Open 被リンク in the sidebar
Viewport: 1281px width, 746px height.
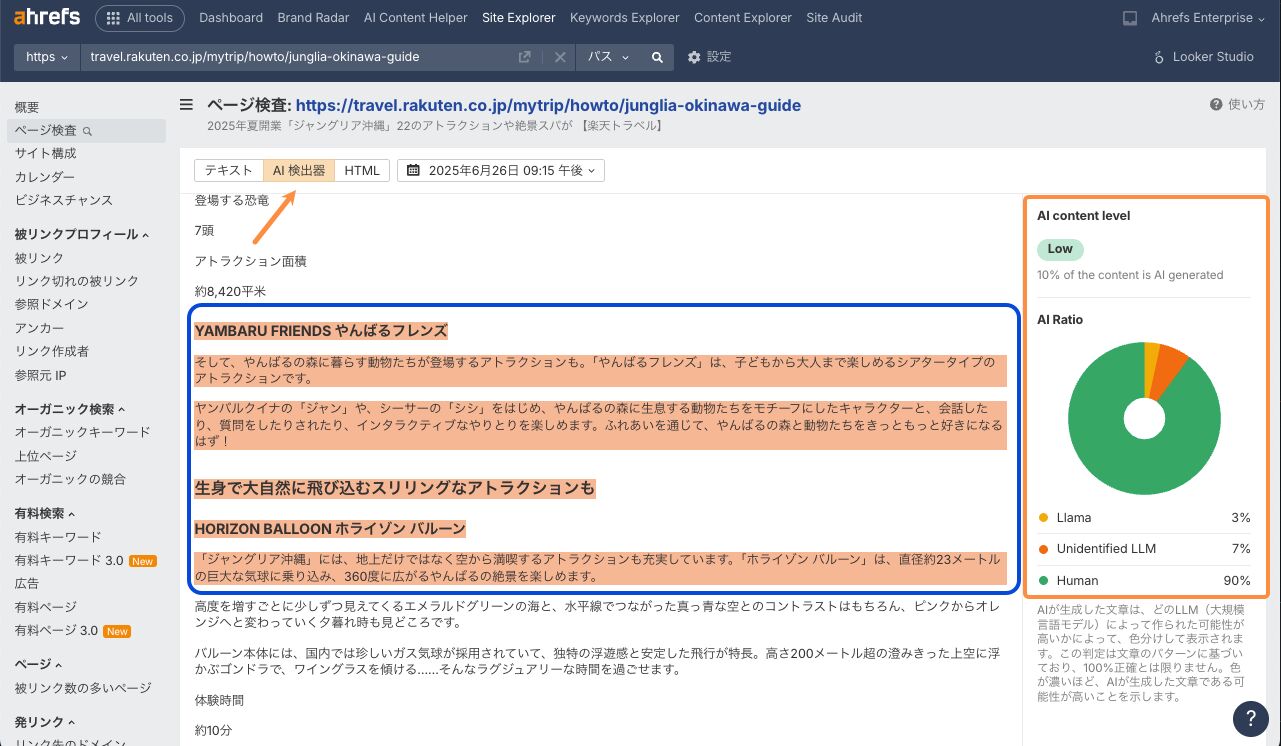coord(39,258)
